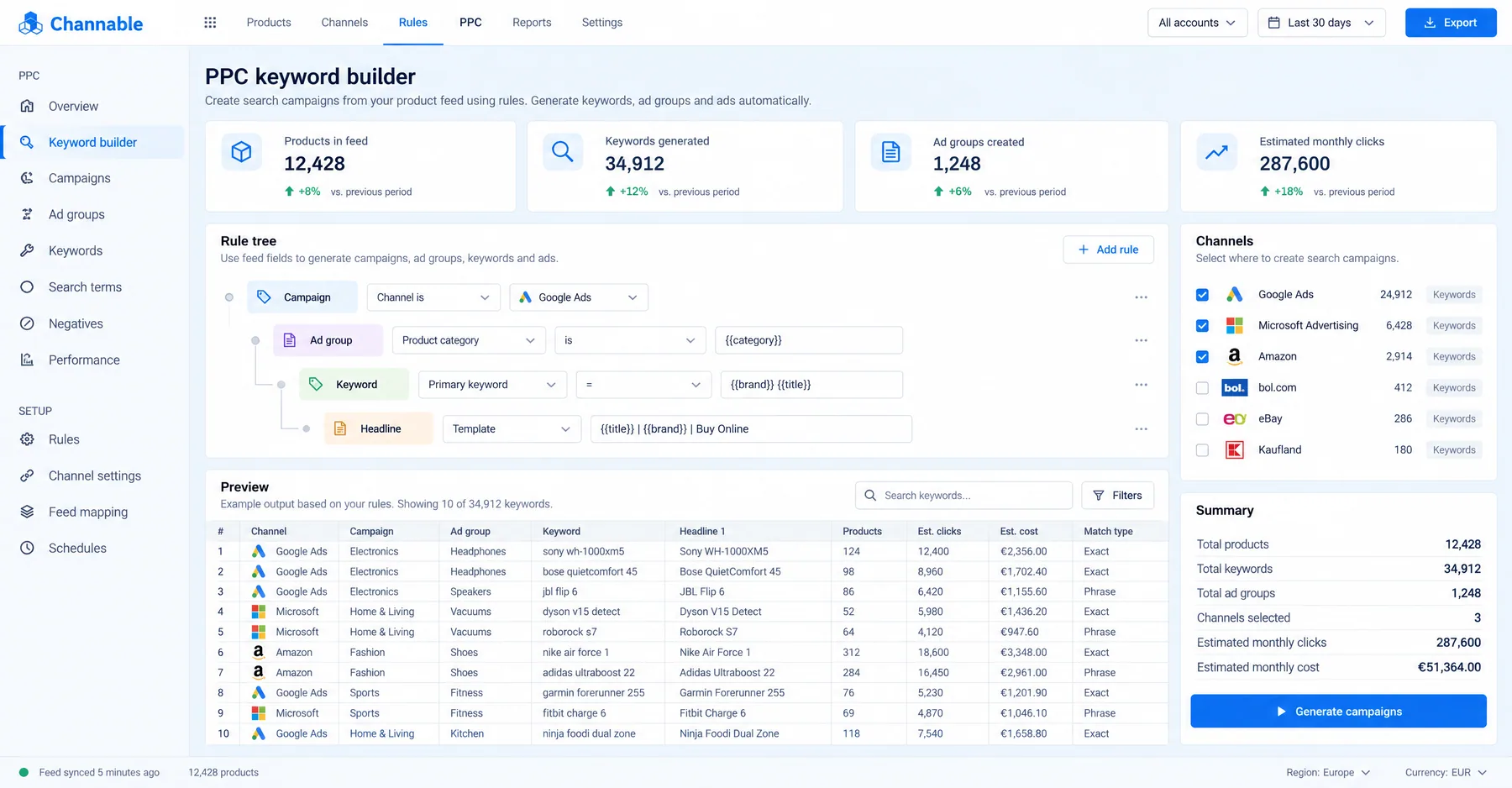Focus the Search keywords field
Image resolution: width=1512 pixels, height=788 pixels.
[x=963, y=496]
